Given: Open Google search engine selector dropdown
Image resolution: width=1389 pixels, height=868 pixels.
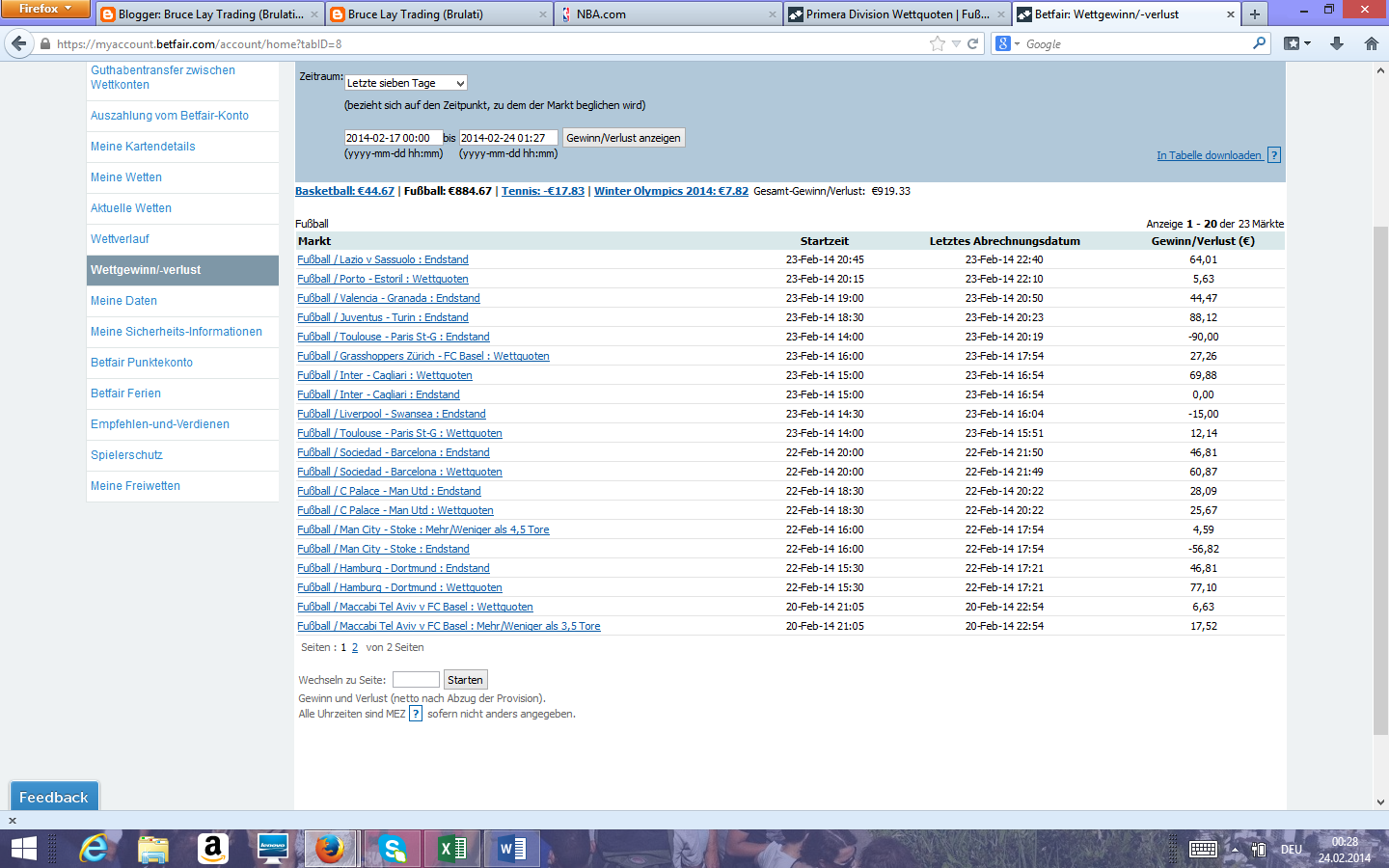Looking at the screenshot, I should coord(1008,43).
